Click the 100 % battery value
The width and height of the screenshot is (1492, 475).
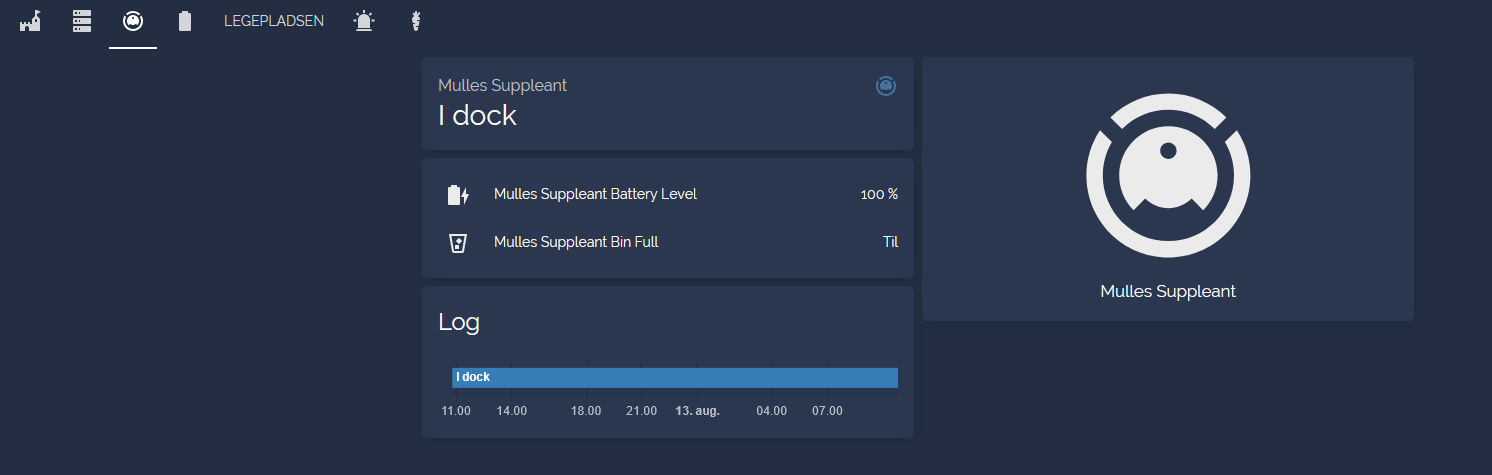(879, 194)
